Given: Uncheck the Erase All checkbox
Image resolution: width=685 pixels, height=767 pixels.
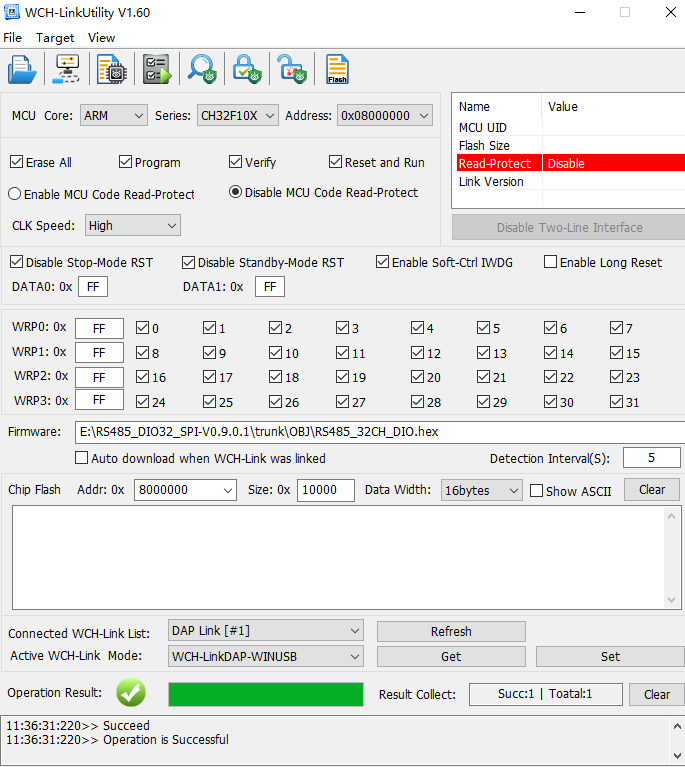Looking at the screenshot, I should 17,162.
